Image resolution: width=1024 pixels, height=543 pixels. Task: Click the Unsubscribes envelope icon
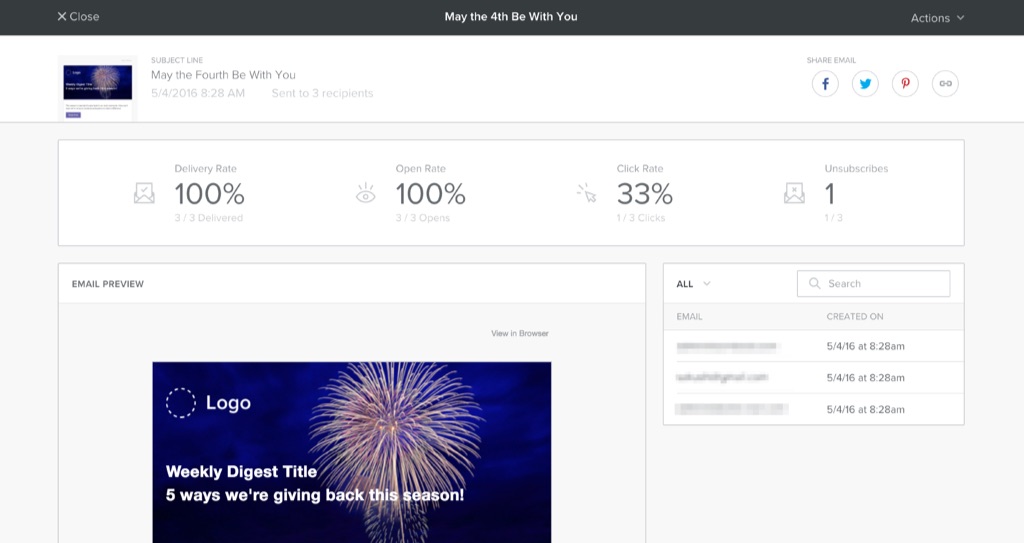pos(794,193)
